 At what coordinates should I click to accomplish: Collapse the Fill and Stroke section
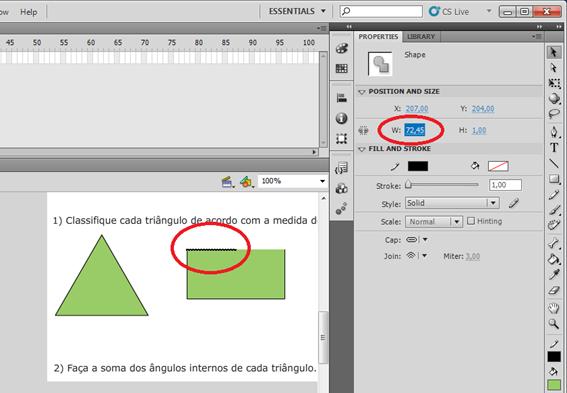point(362,149)
